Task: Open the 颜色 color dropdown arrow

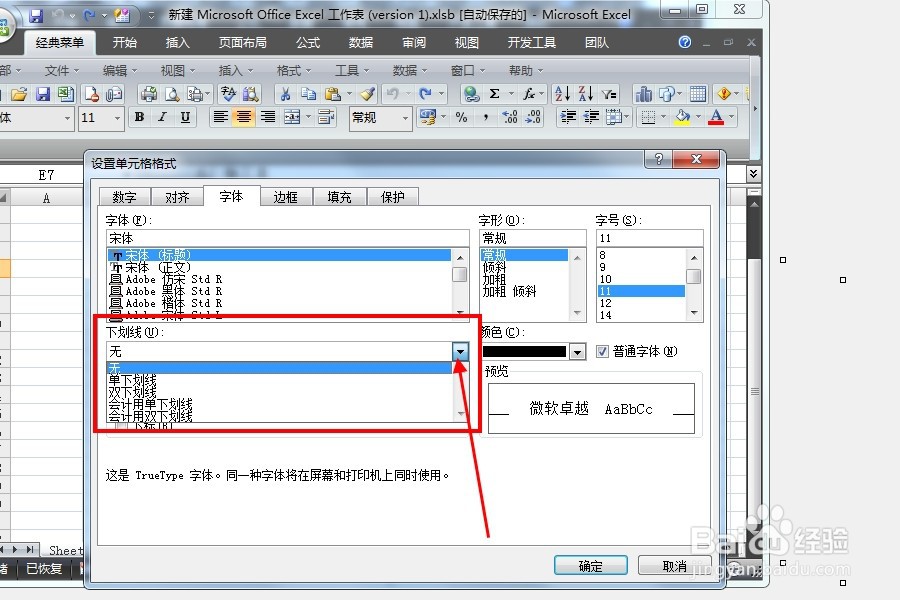Action: click(577, 352)
